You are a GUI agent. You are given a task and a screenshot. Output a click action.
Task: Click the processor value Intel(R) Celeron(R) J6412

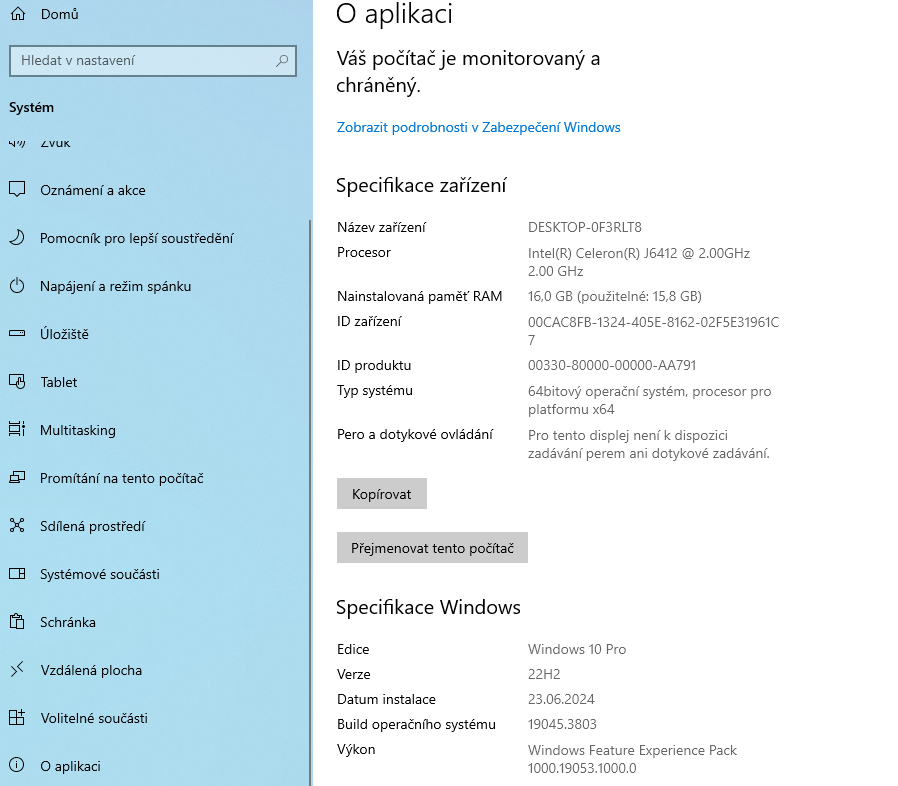point(639,262)
